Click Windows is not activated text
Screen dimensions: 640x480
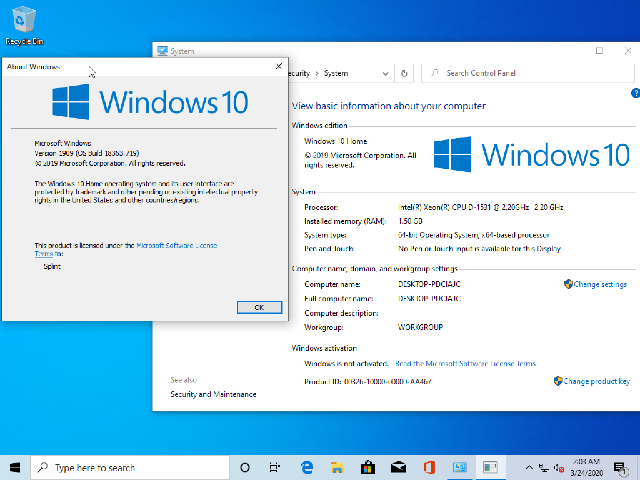[346, 363]
